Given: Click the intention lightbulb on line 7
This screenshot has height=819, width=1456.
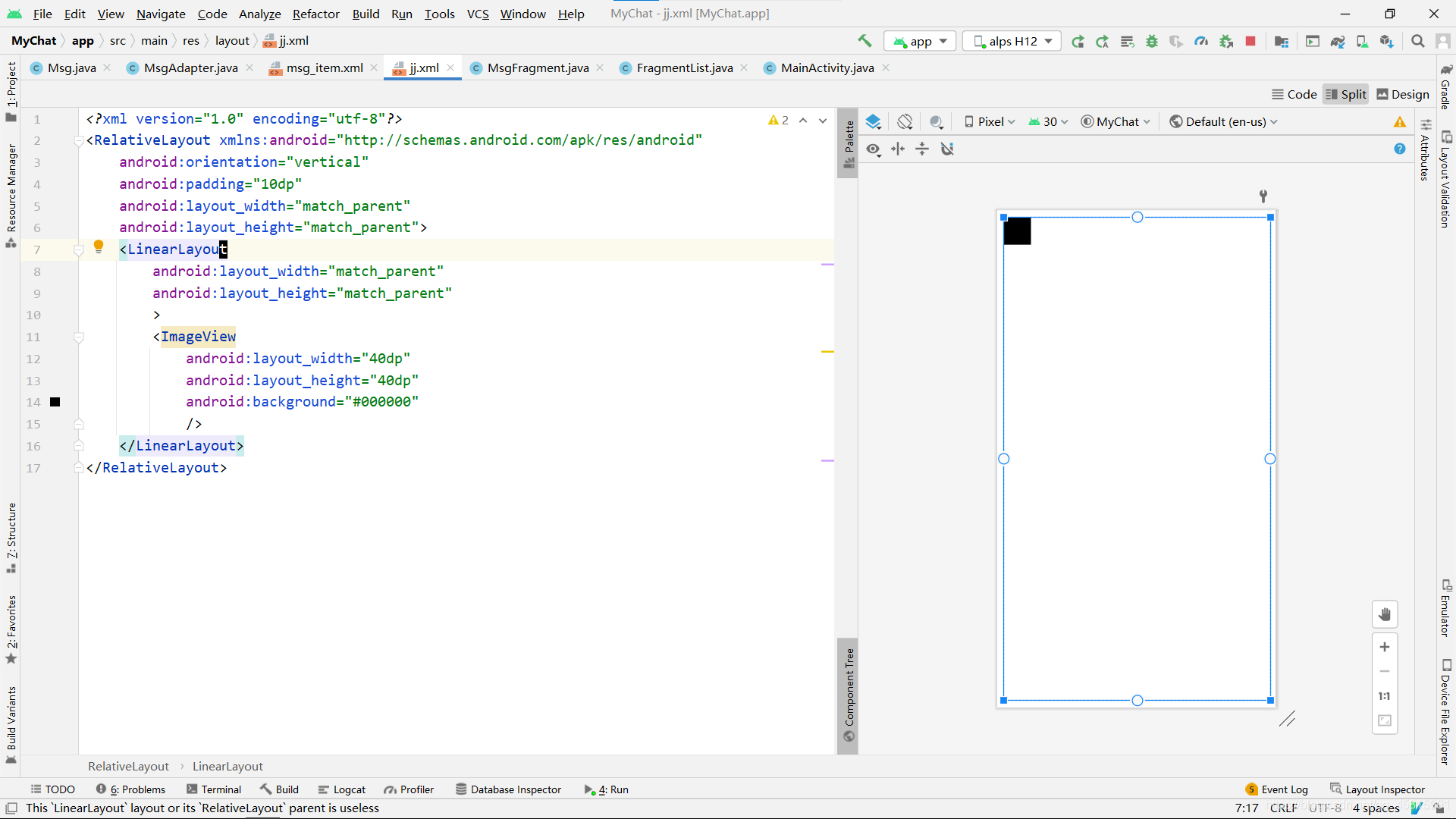Looking at the screenshot, I should tap(99, 246).
